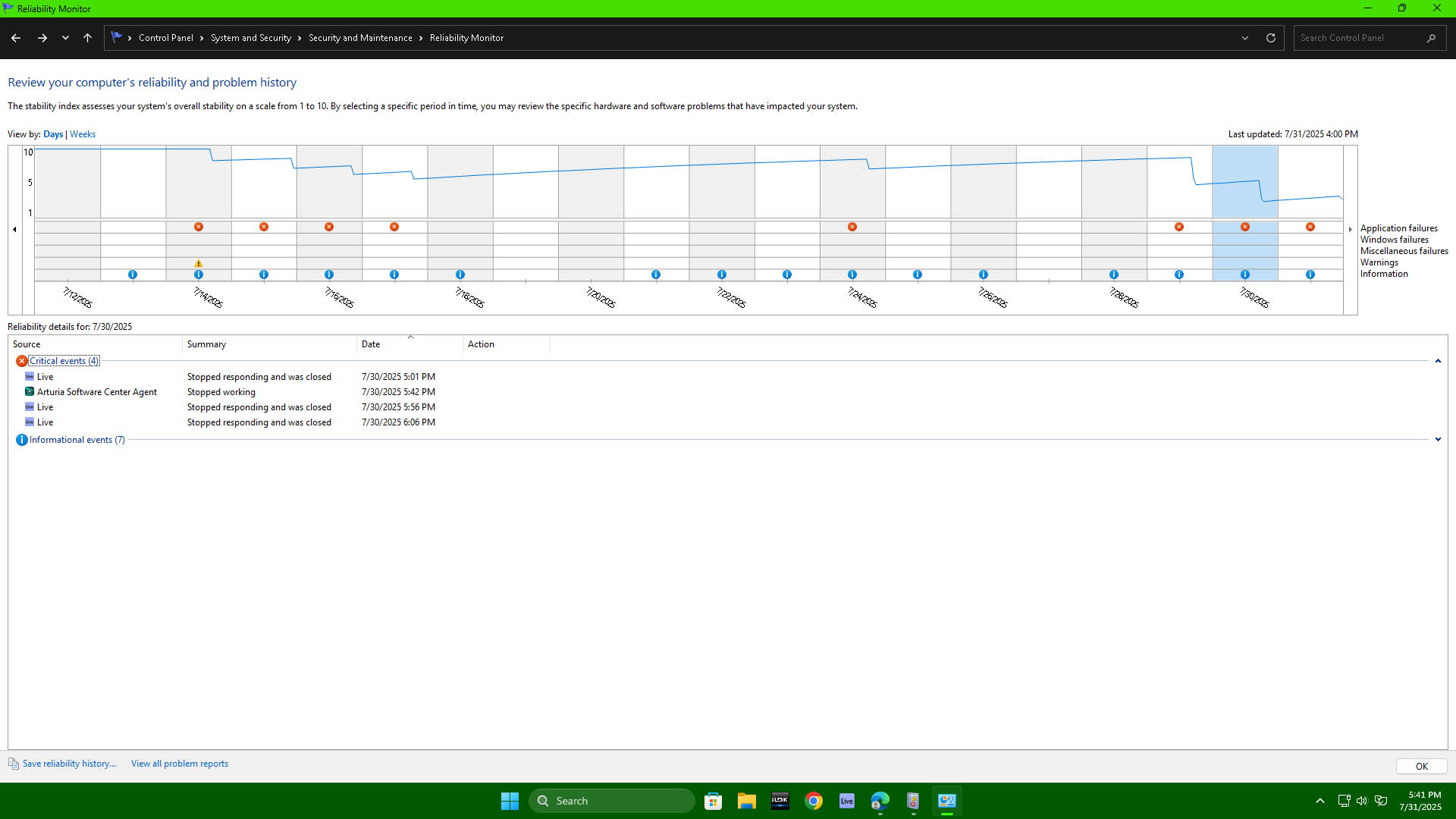This screenshot has height=819, width=1456.
Task: Open the address bar history dropdown
Action: (1245, 38)
